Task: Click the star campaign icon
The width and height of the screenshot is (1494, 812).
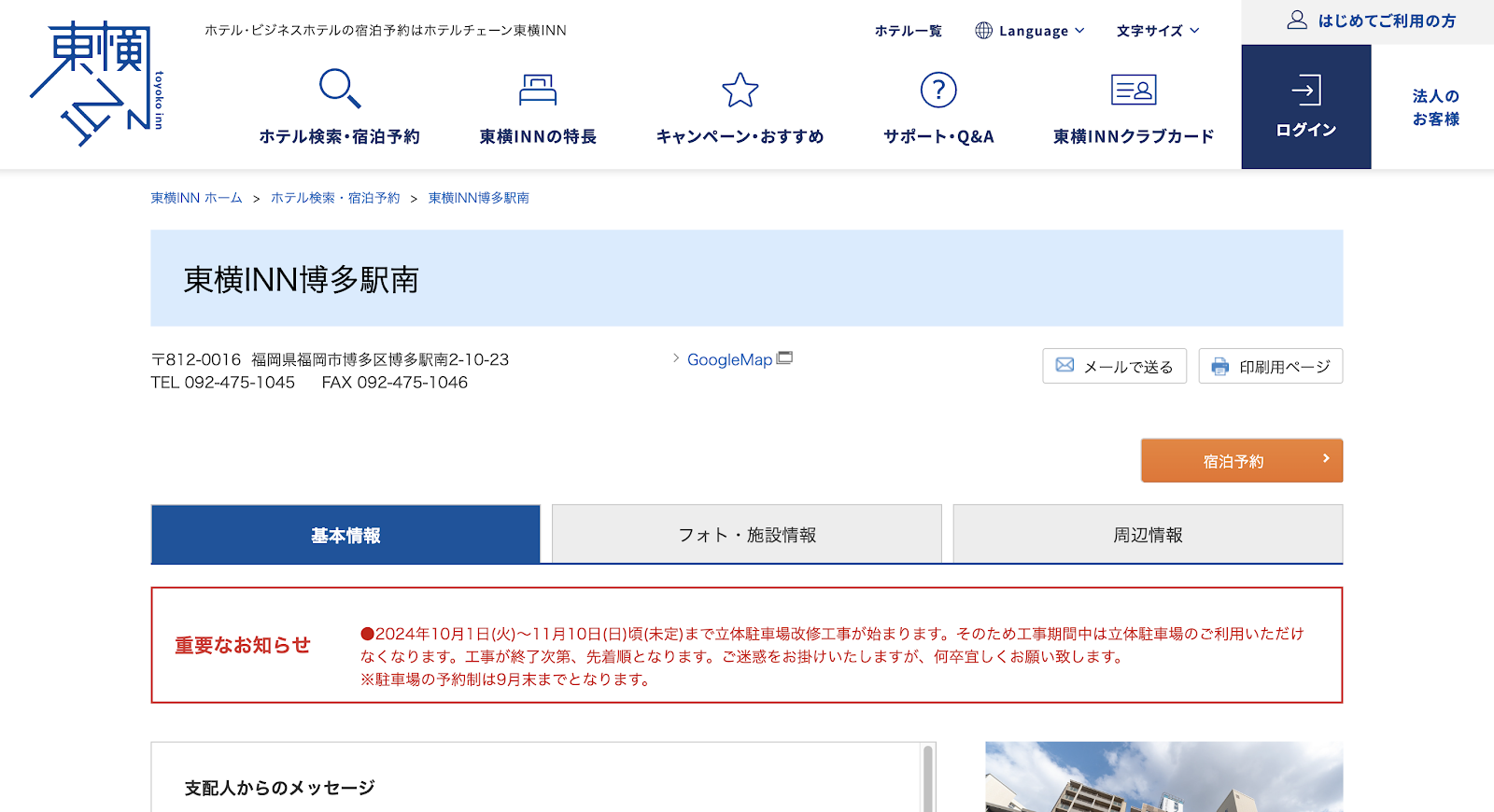Action: (x=740, y=90)
